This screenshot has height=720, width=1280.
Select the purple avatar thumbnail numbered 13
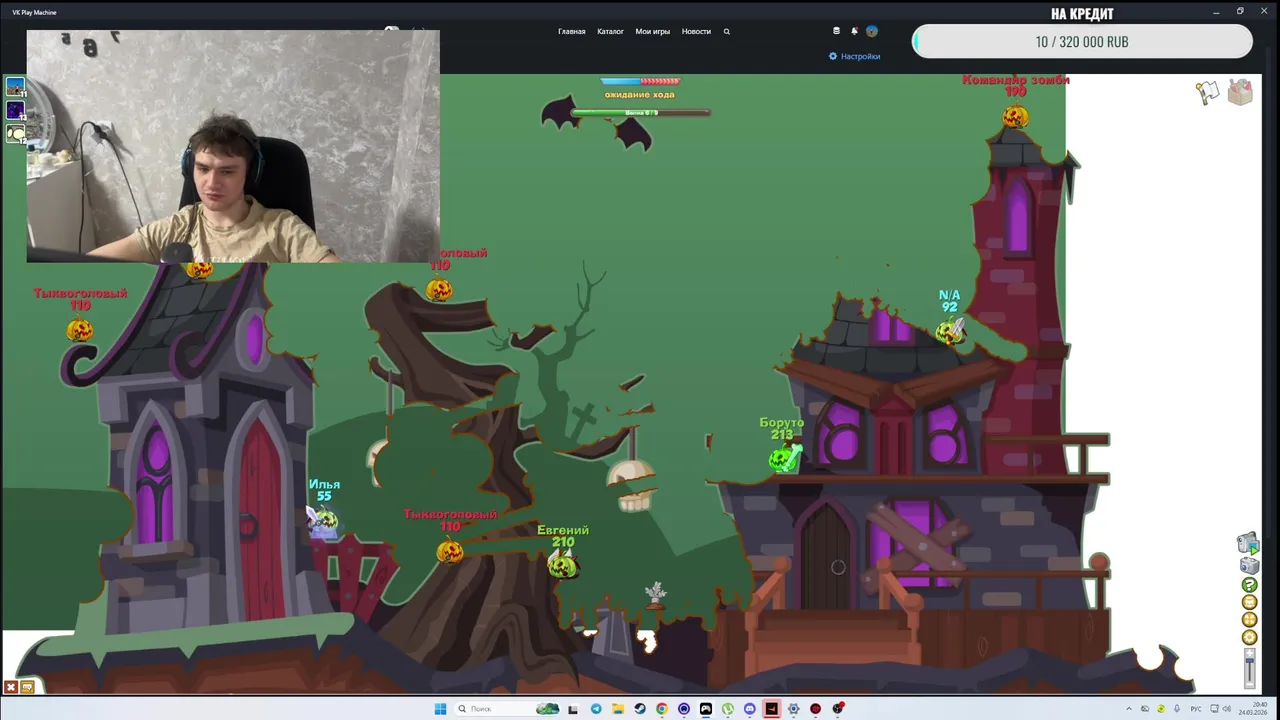point(15,110)
